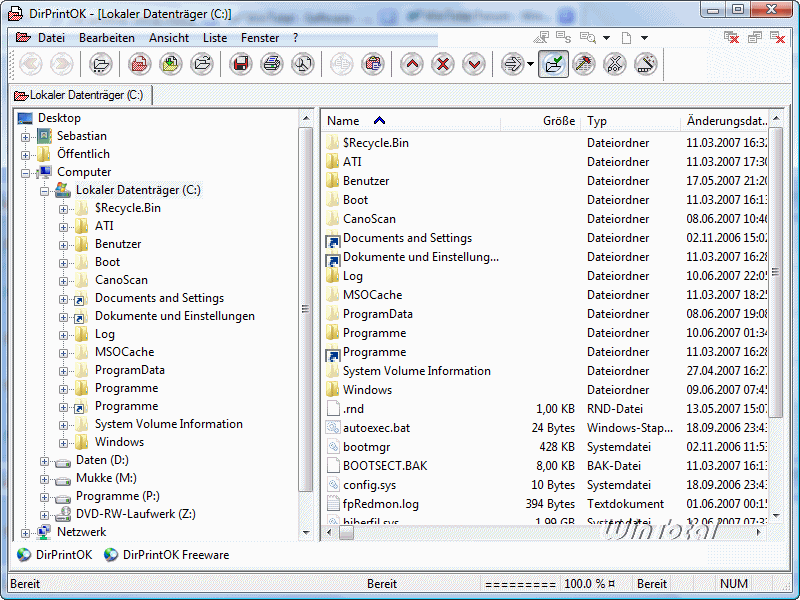Select Desktop in the folder tree
The height and width of the screenshot is (600, 800).
pos(59,118)
